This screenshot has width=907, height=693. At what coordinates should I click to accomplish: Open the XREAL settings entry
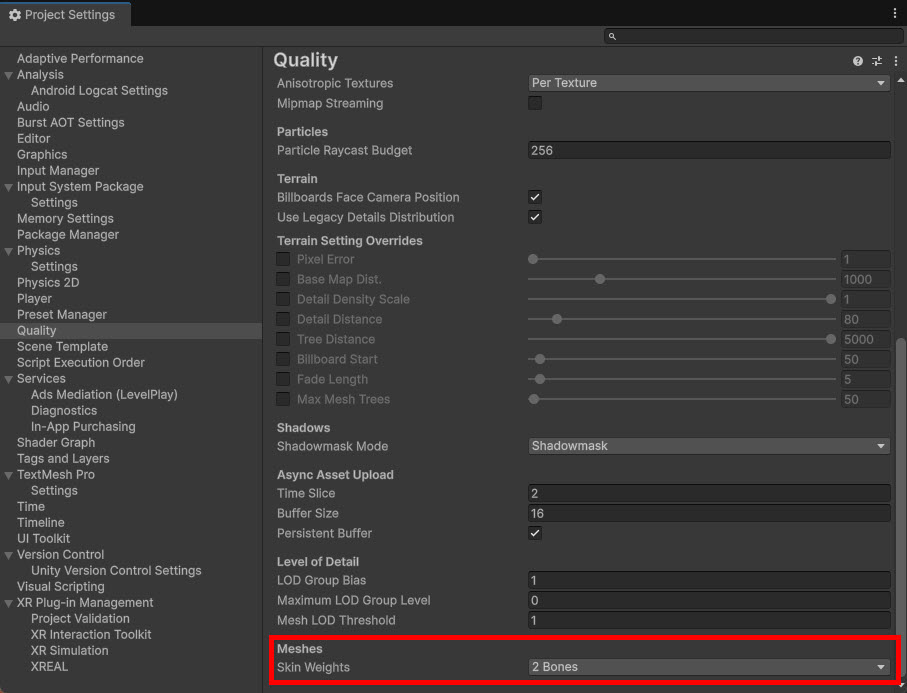(49, 666)
